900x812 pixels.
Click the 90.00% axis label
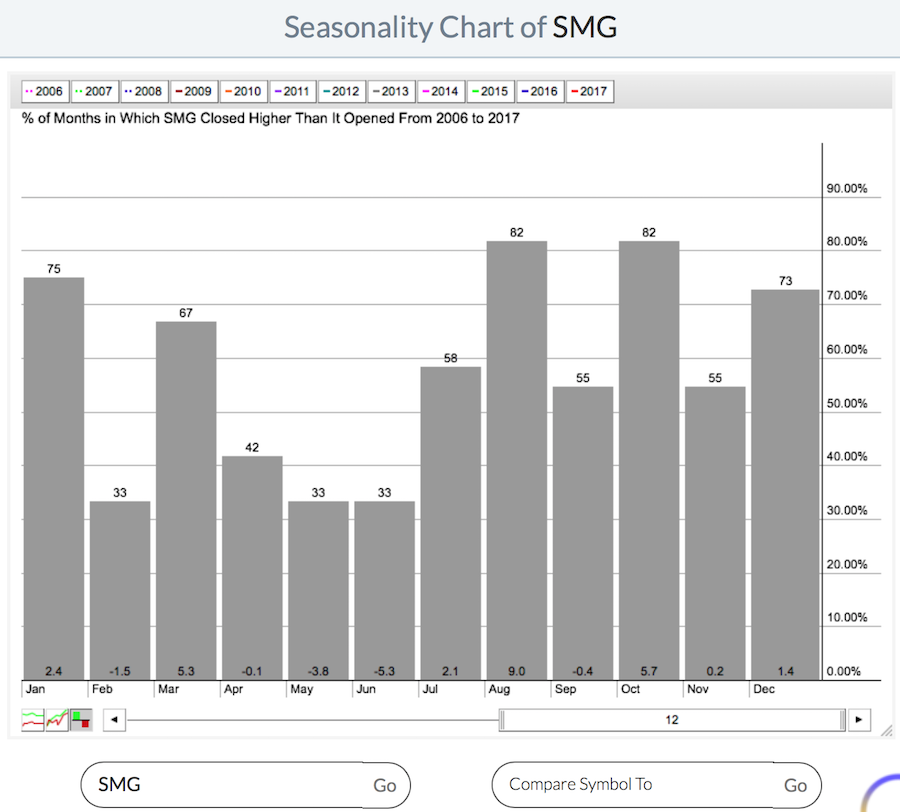(847, 188)
